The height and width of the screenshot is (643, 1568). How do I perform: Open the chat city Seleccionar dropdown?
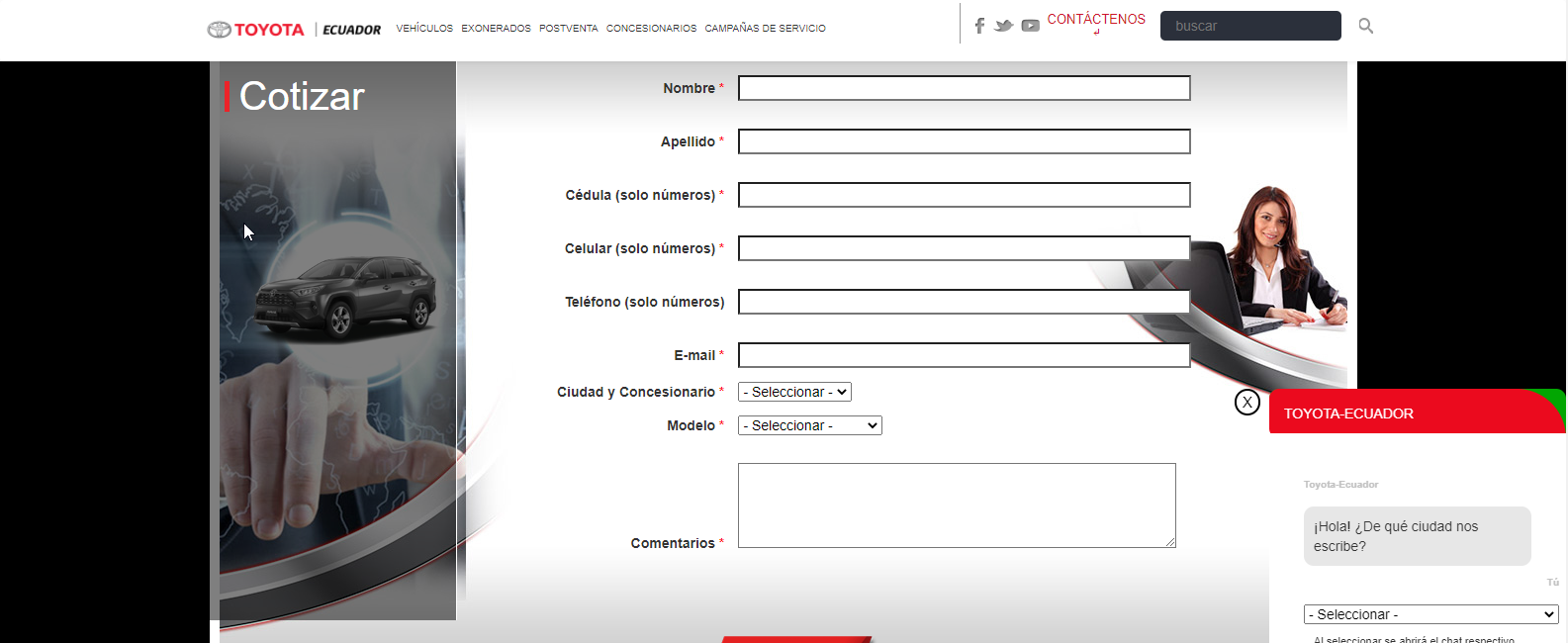(x=1431, y=614)
